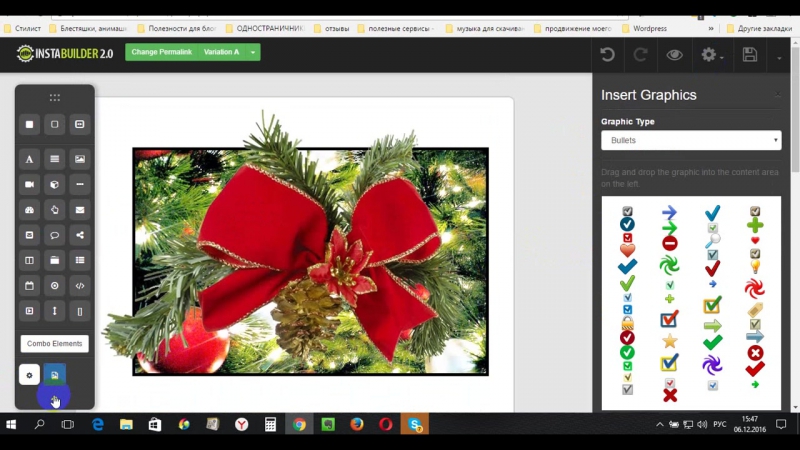The width and height of the screenshot is (800, 450).
Task: Select the 3D cube element tool
Action: [55, 185]
